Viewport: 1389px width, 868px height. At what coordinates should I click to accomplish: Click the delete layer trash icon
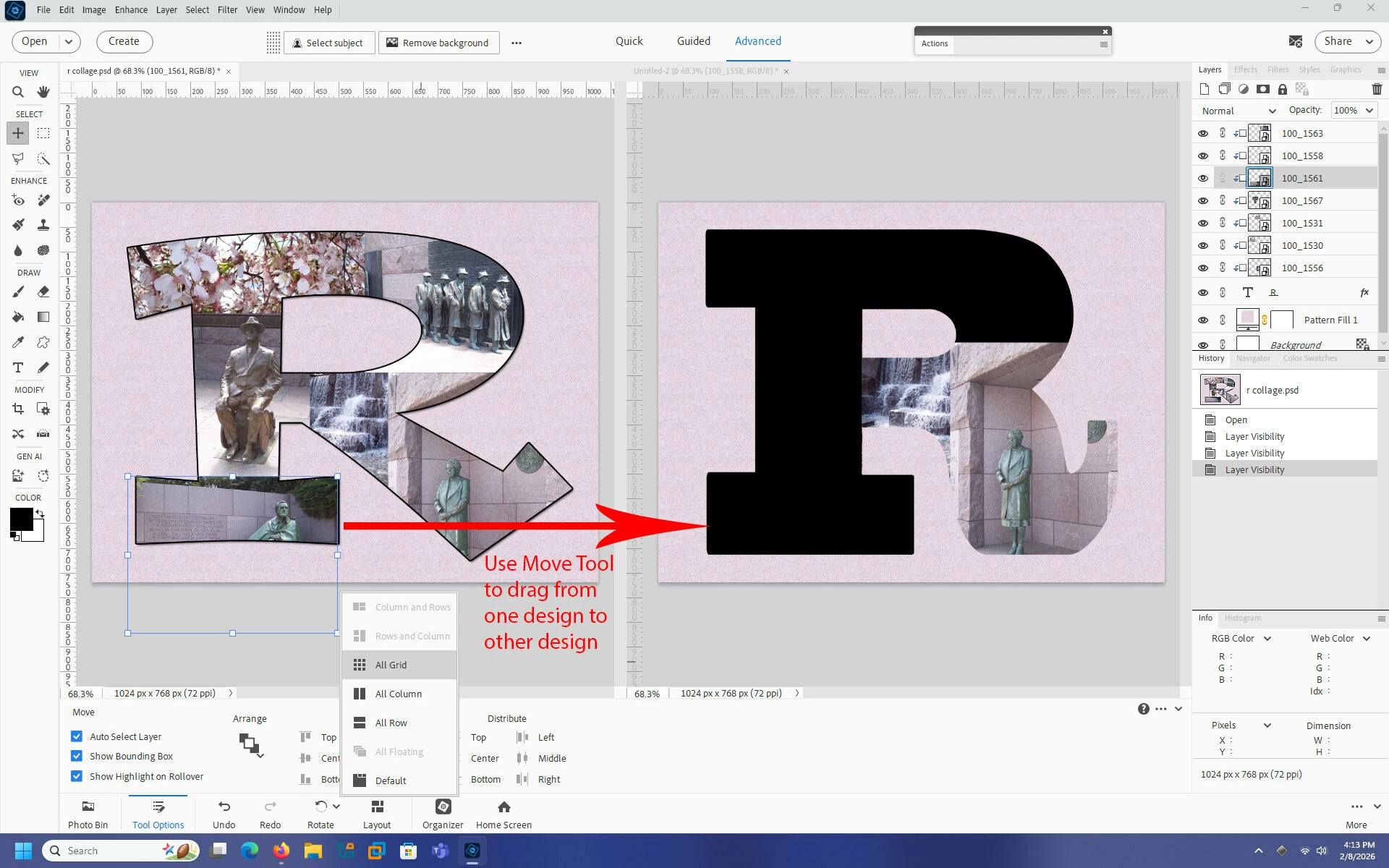(x=1376, y=89)
